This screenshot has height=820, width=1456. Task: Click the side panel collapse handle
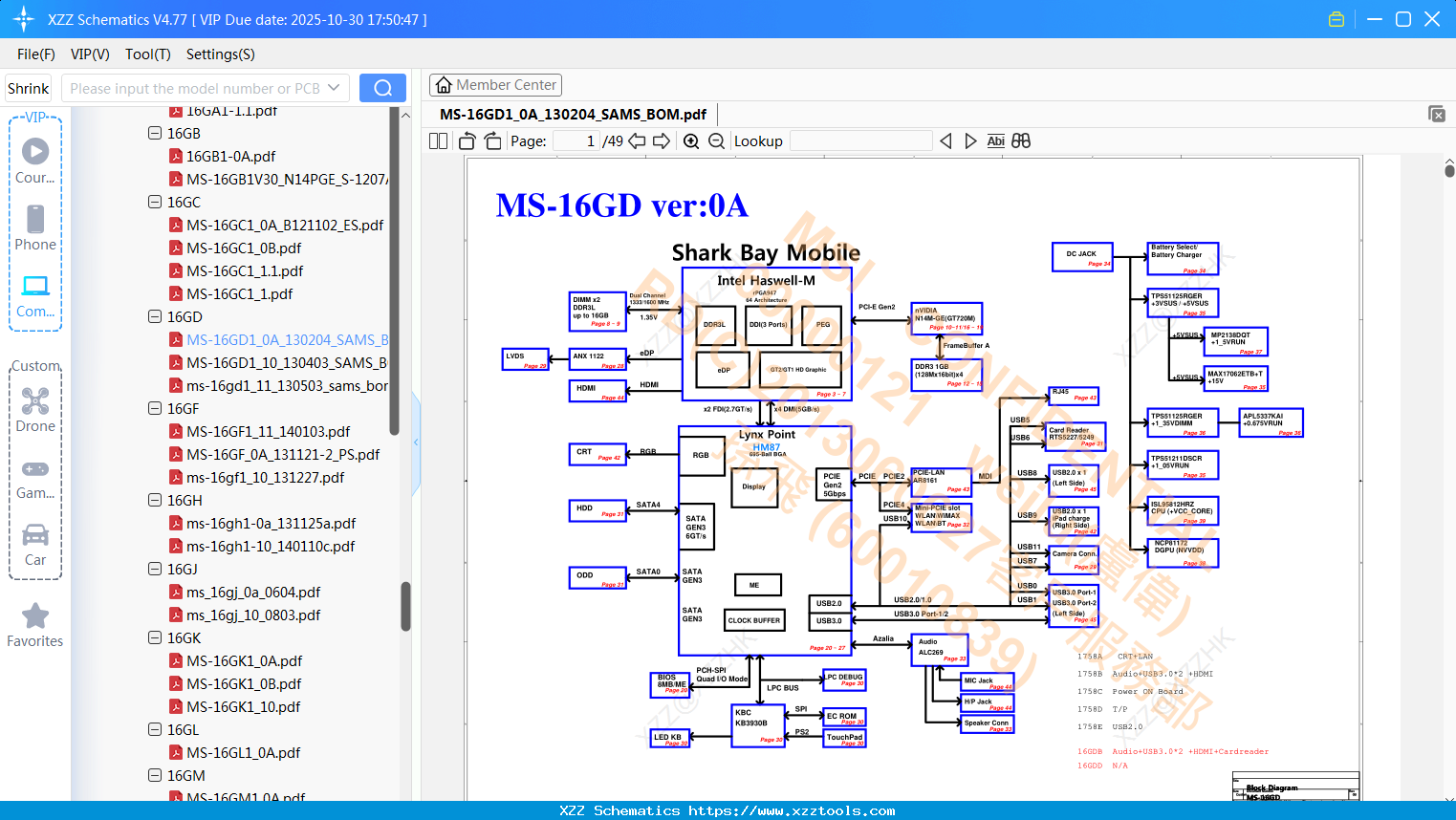[x=416, y=442]
